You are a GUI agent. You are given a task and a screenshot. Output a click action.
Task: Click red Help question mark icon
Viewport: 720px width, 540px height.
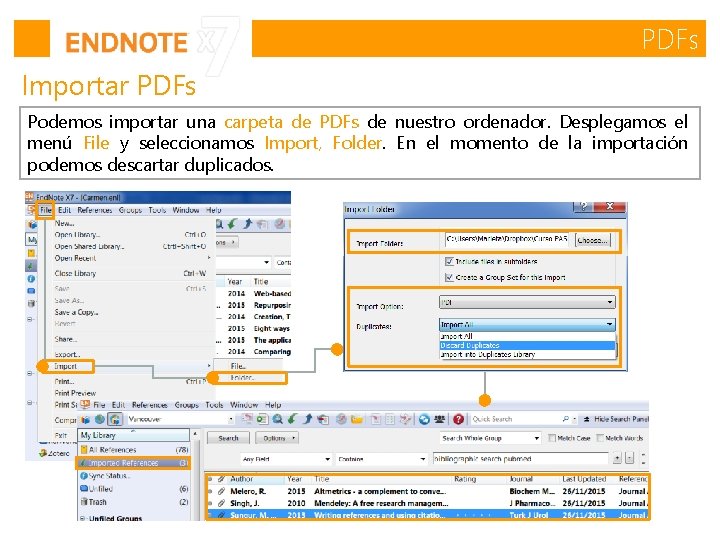pyautogui.click(x=458, y=419)
